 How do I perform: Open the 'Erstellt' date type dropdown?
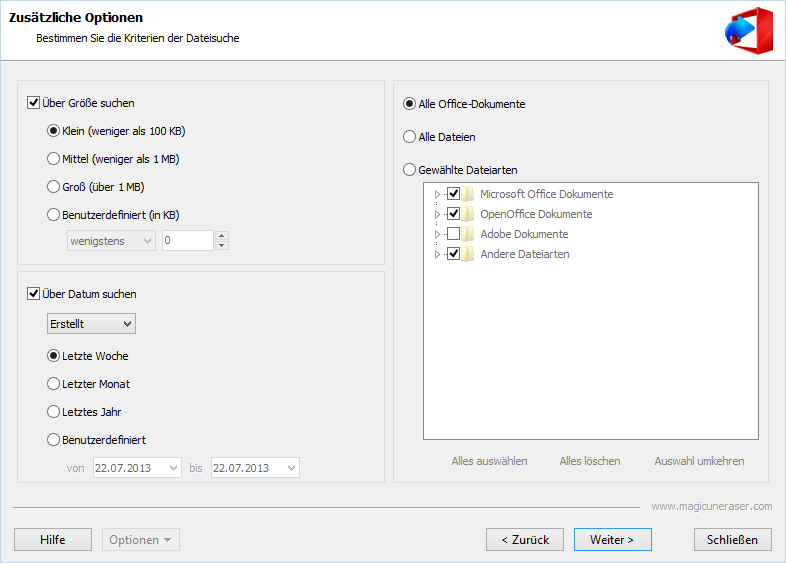click(91, 324)
